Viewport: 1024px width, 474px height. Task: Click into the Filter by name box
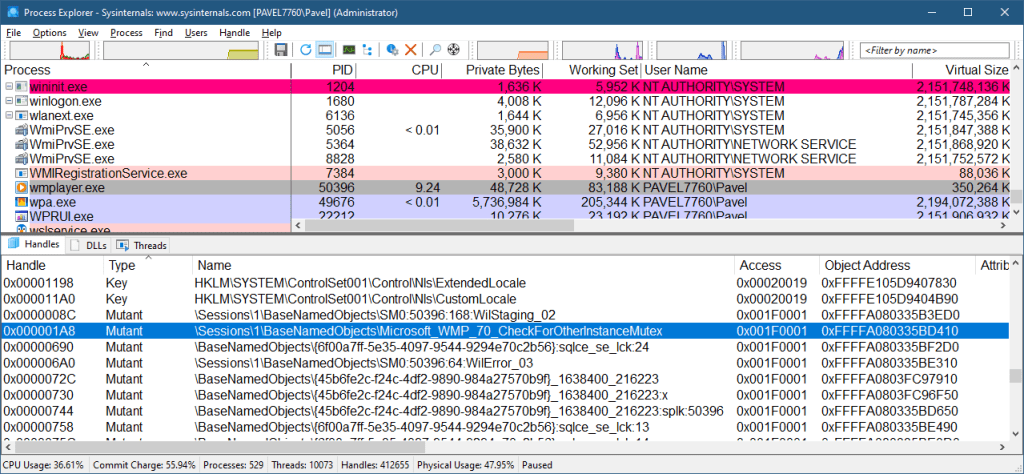tap(935, 50)
